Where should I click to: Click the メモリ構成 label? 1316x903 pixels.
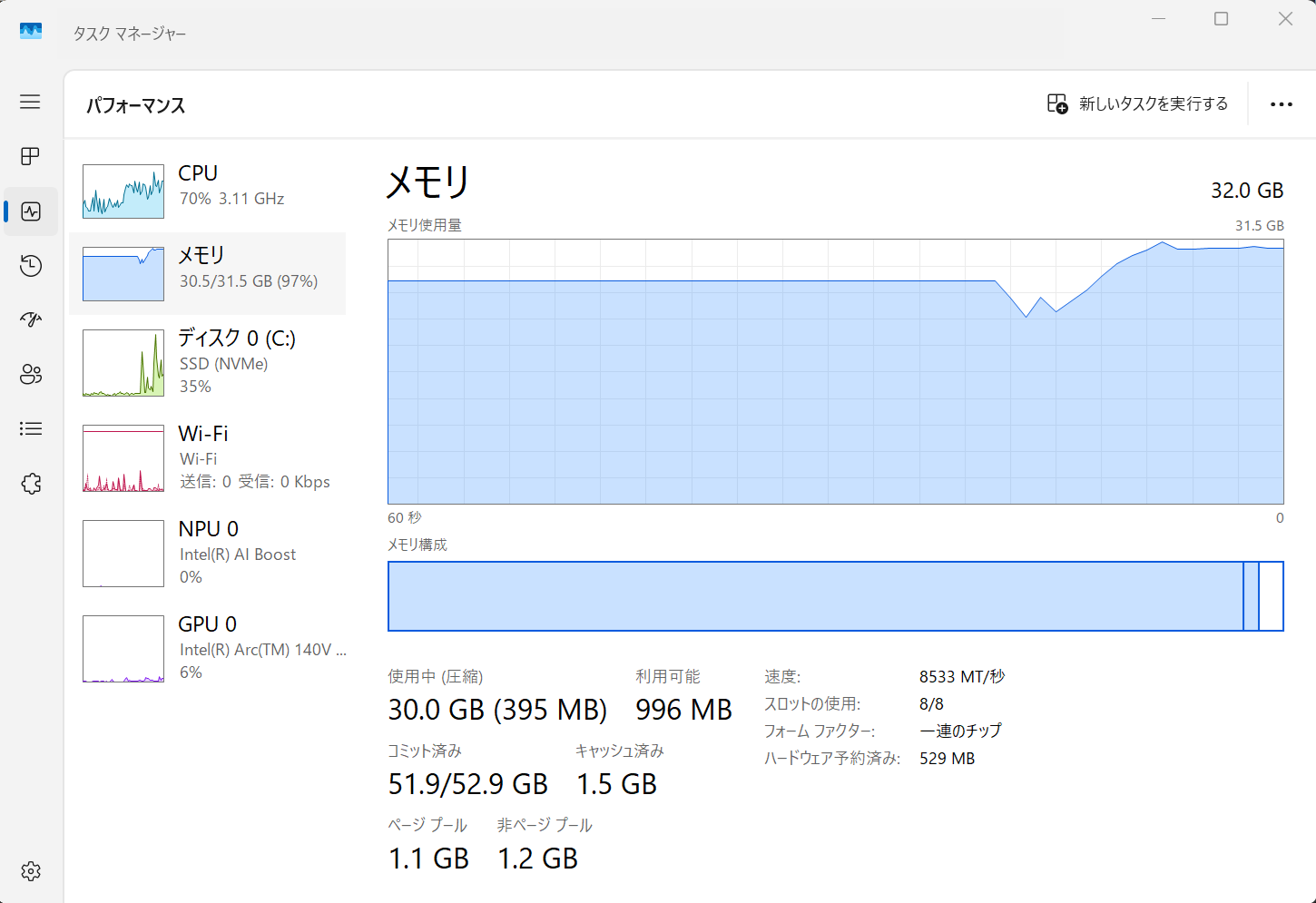coord(417,545)
